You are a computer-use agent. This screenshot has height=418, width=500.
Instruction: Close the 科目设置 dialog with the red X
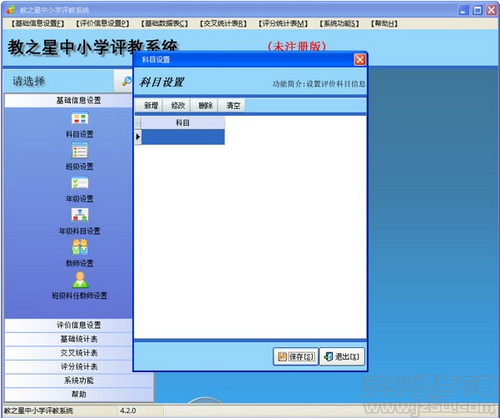click(360, 60)
